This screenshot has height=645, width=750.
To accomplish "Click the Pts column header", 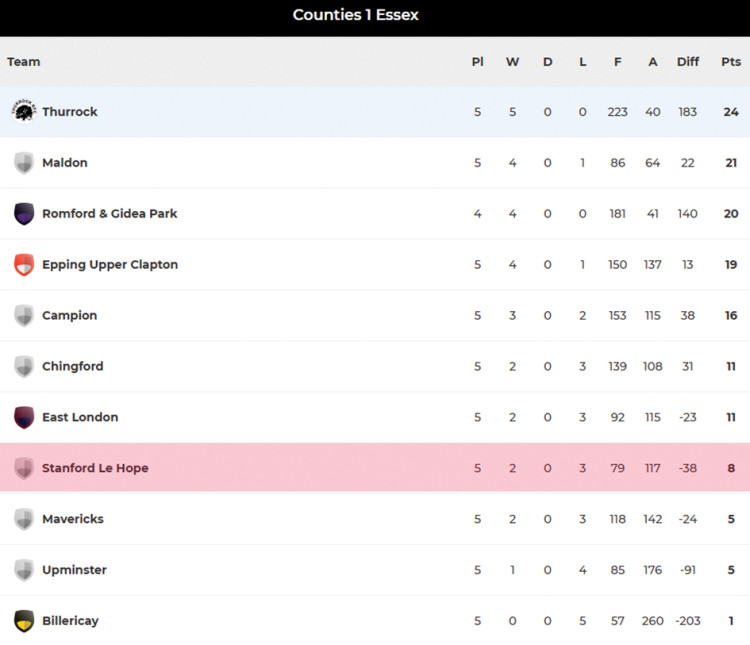I will pyautogui.click(x=731, y=62).
